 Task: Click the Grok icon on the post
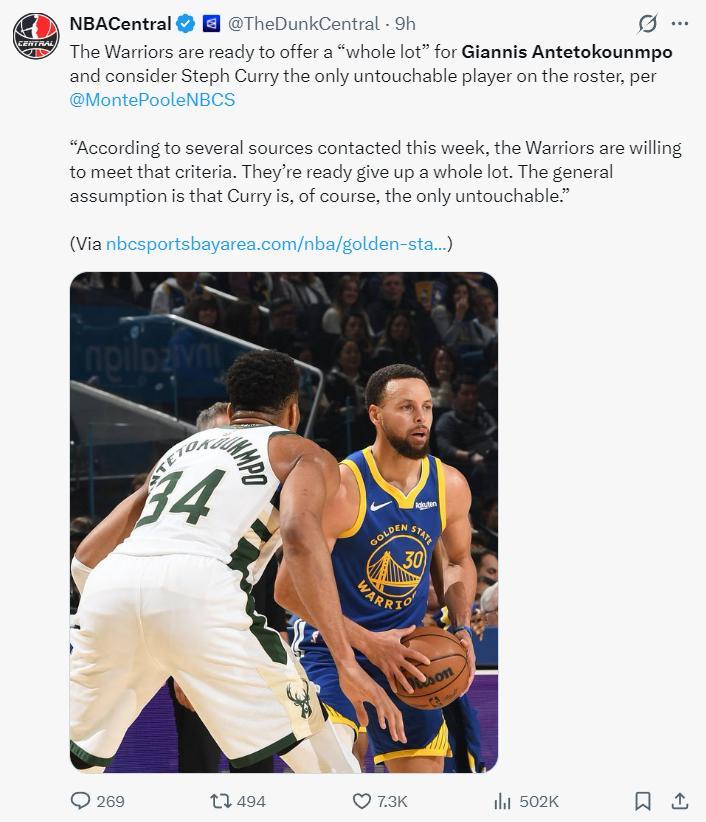pos(647,24)
